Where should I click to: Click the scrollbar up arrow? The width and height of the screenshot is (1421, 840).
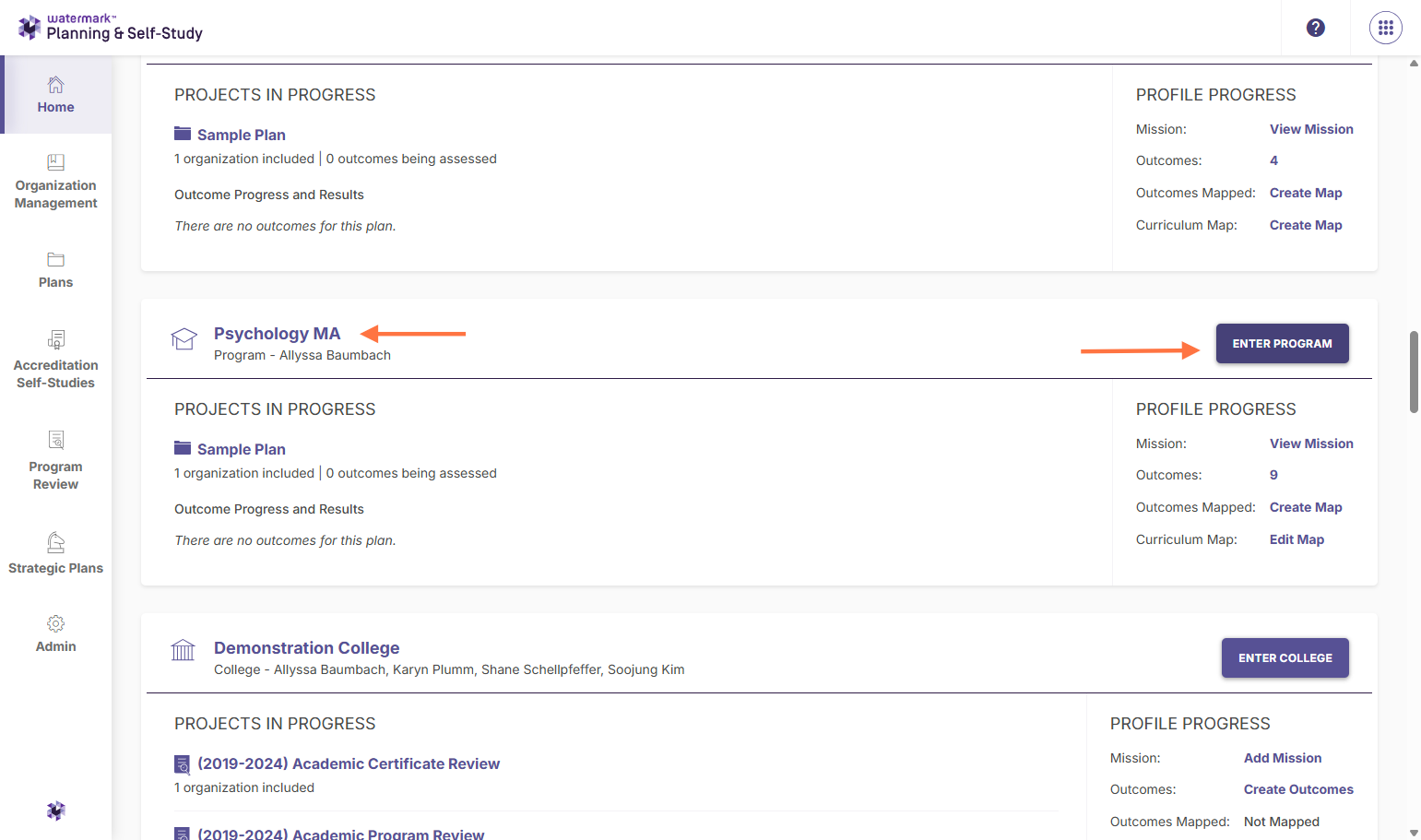click(1414, 63)
